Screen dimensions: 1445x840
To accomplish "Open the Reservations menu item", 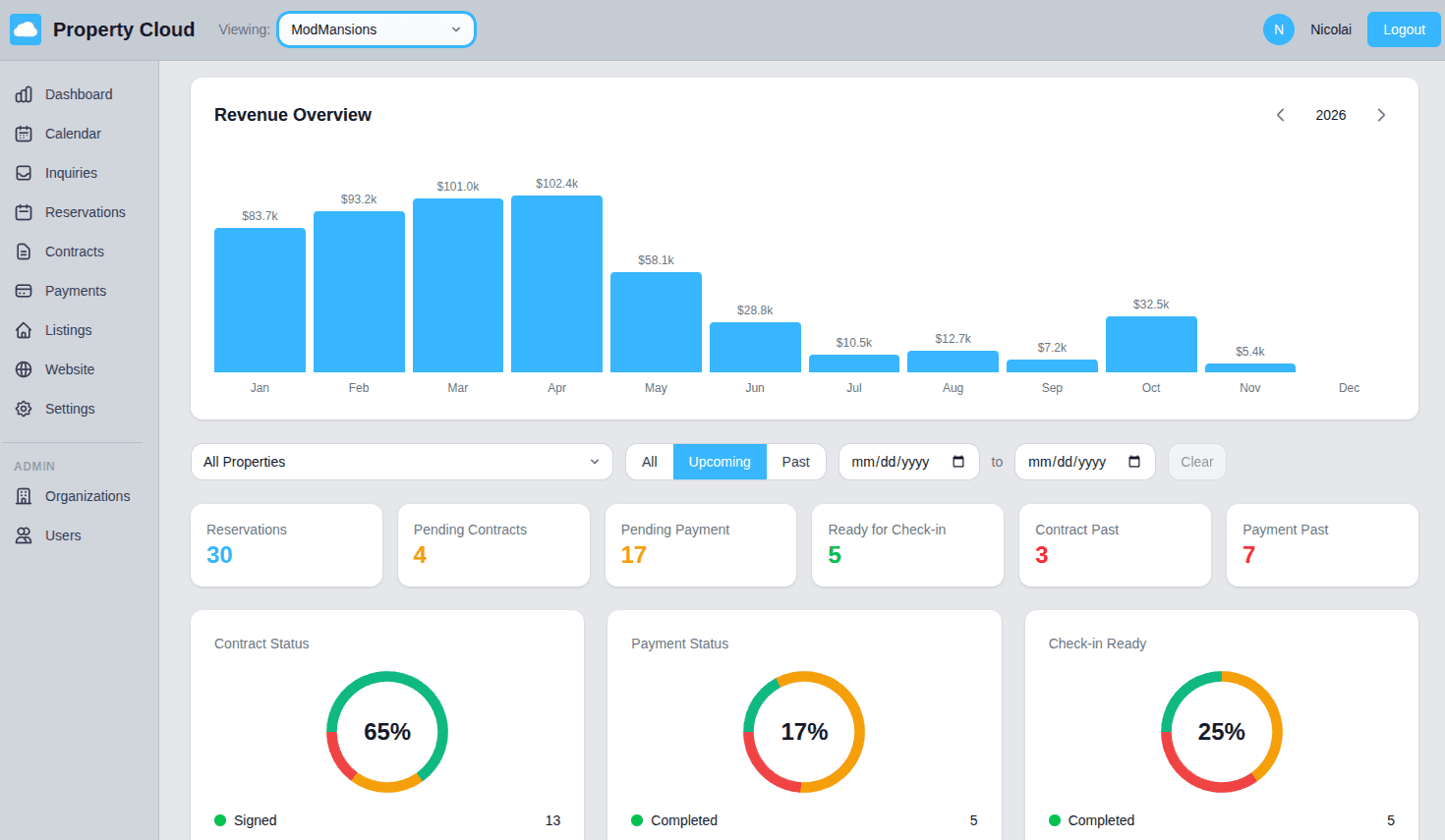I will click(79, 212).
